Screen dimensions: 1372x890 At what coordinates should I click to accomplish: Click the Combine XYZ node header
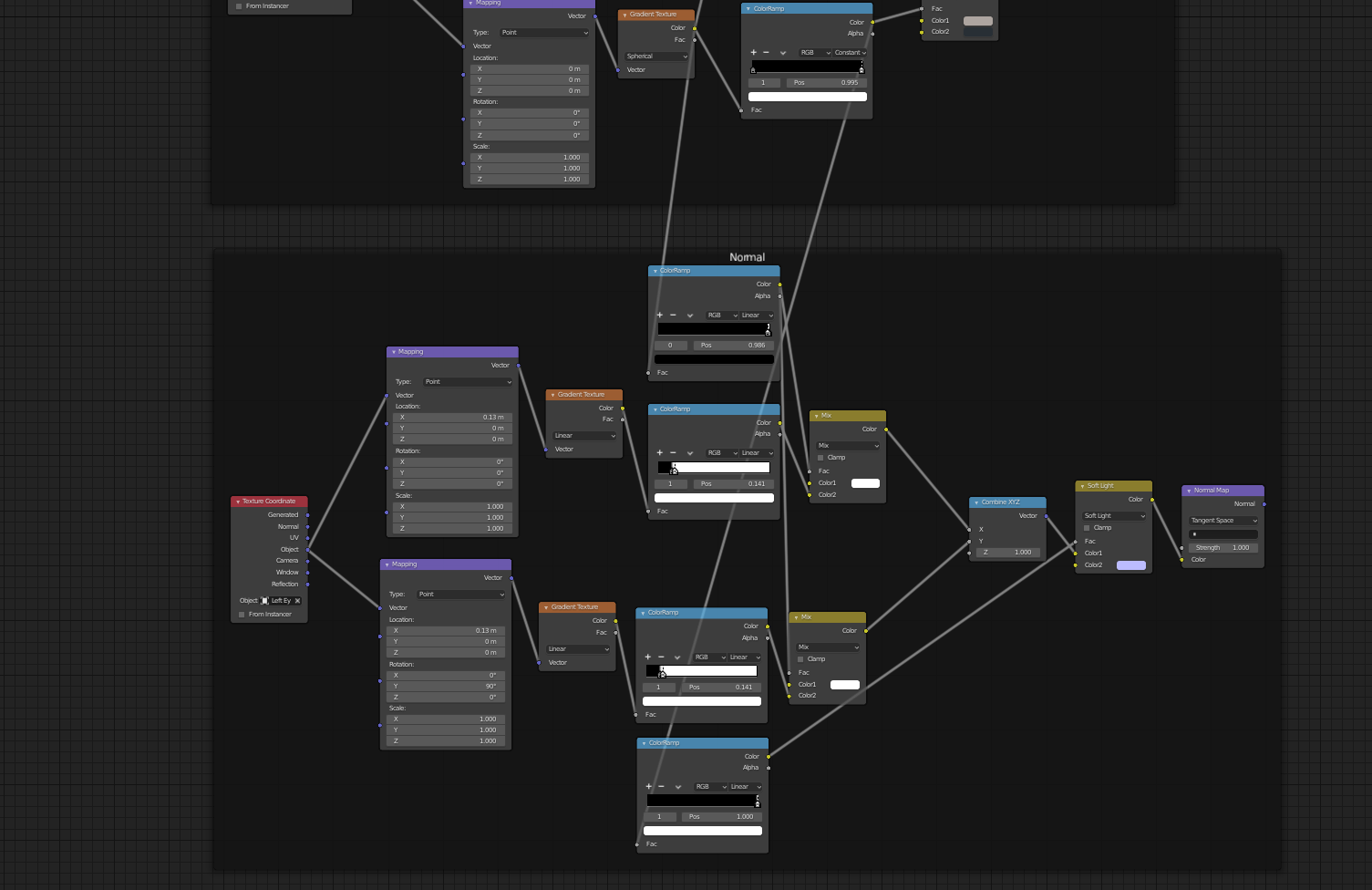coord(1007,502)
